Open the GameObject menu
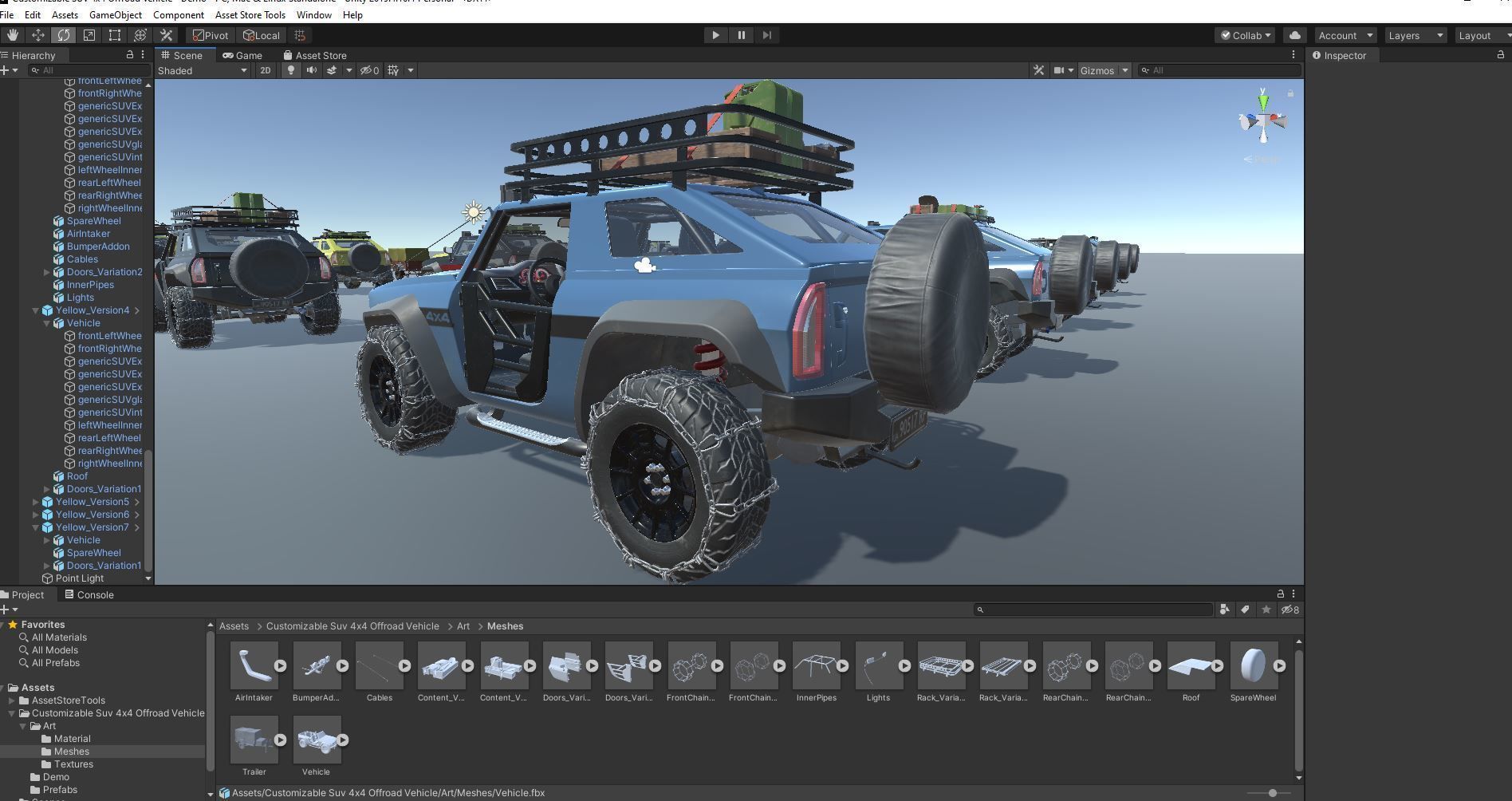 click(116, 14)
